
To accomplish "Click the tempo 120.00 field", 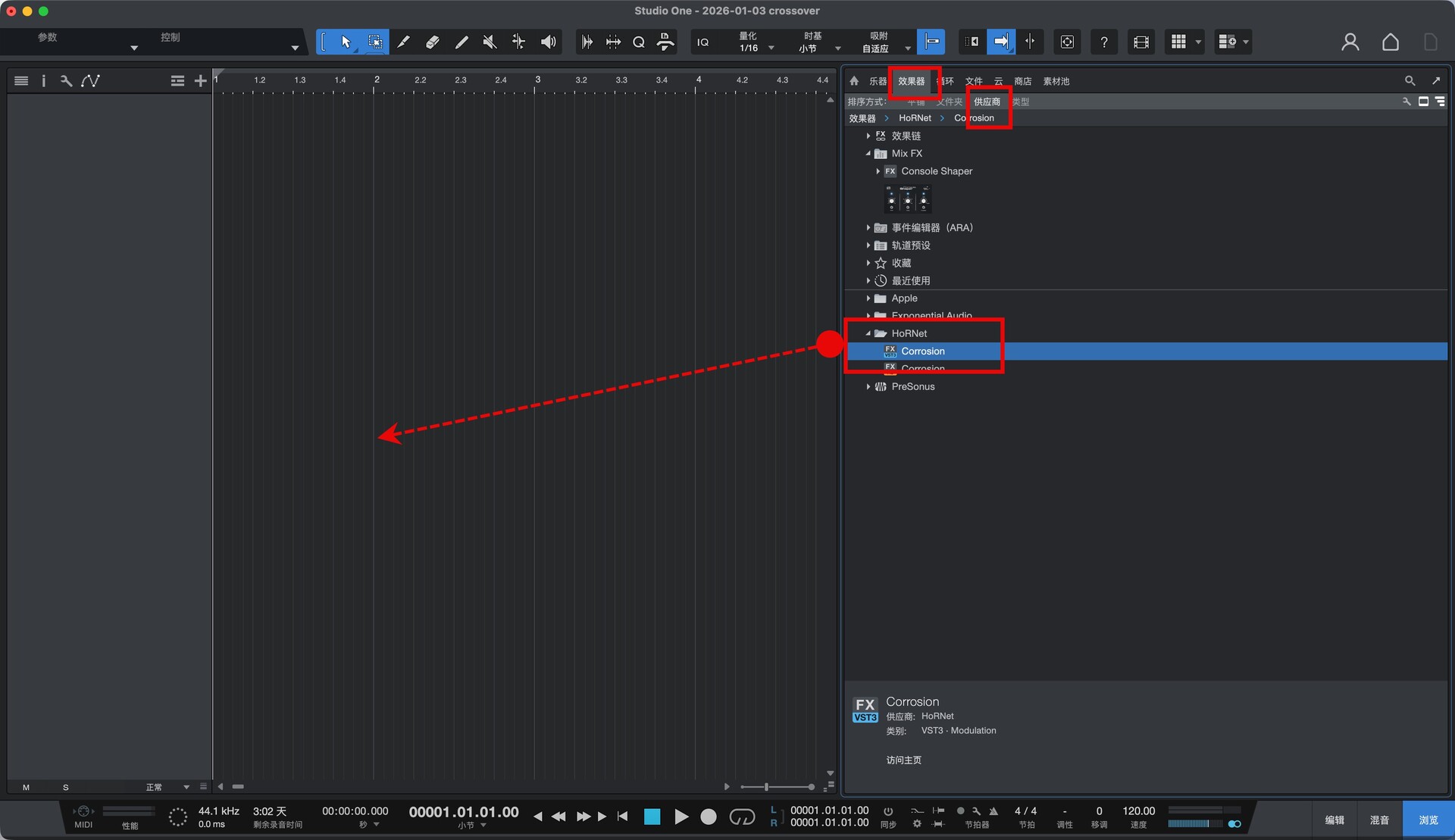I will 1138,811.
